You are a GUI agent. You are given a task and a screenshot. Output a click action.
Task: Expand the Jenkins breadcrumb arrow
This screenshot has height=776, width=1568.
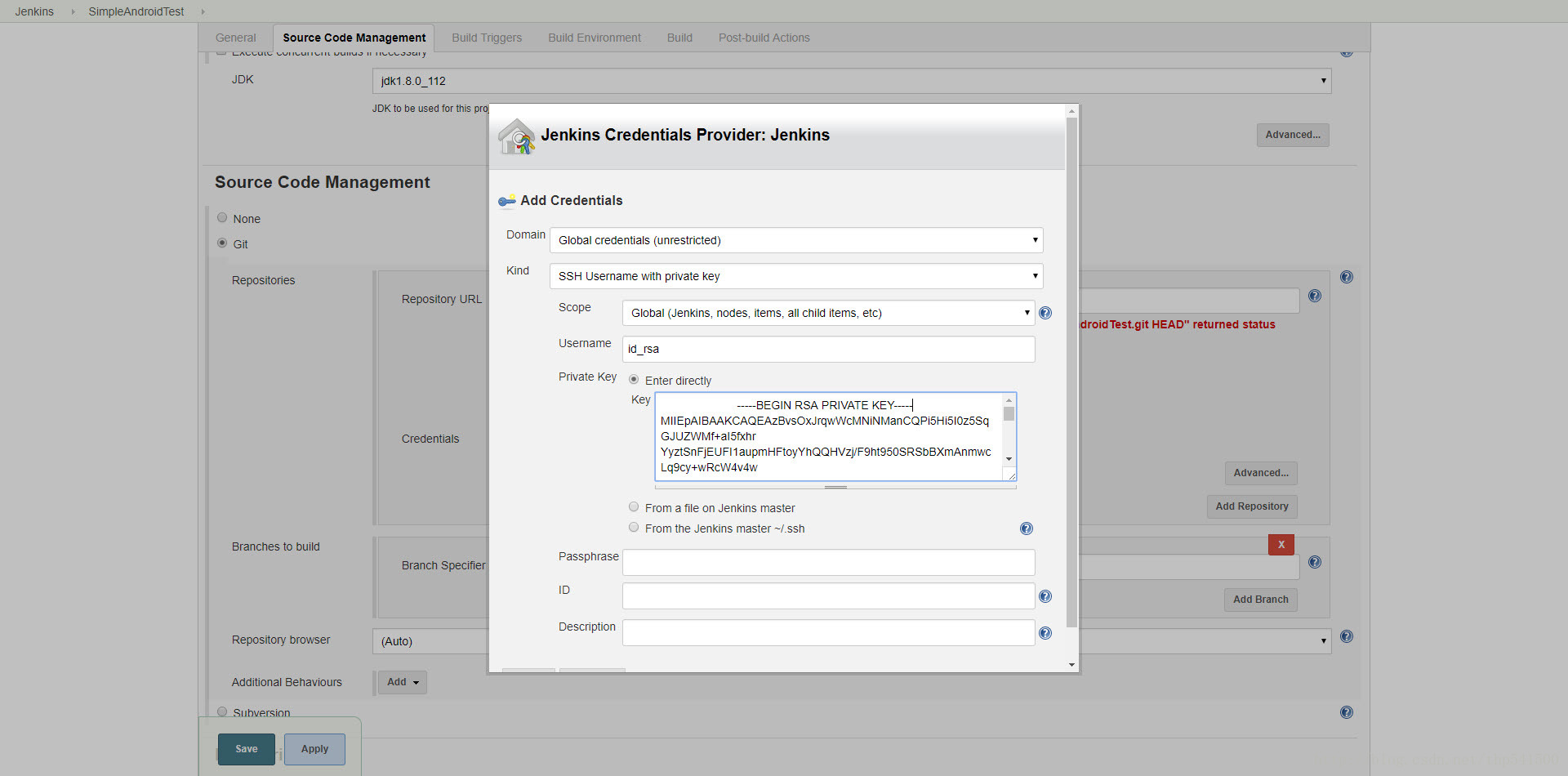[x=73, y=11]
